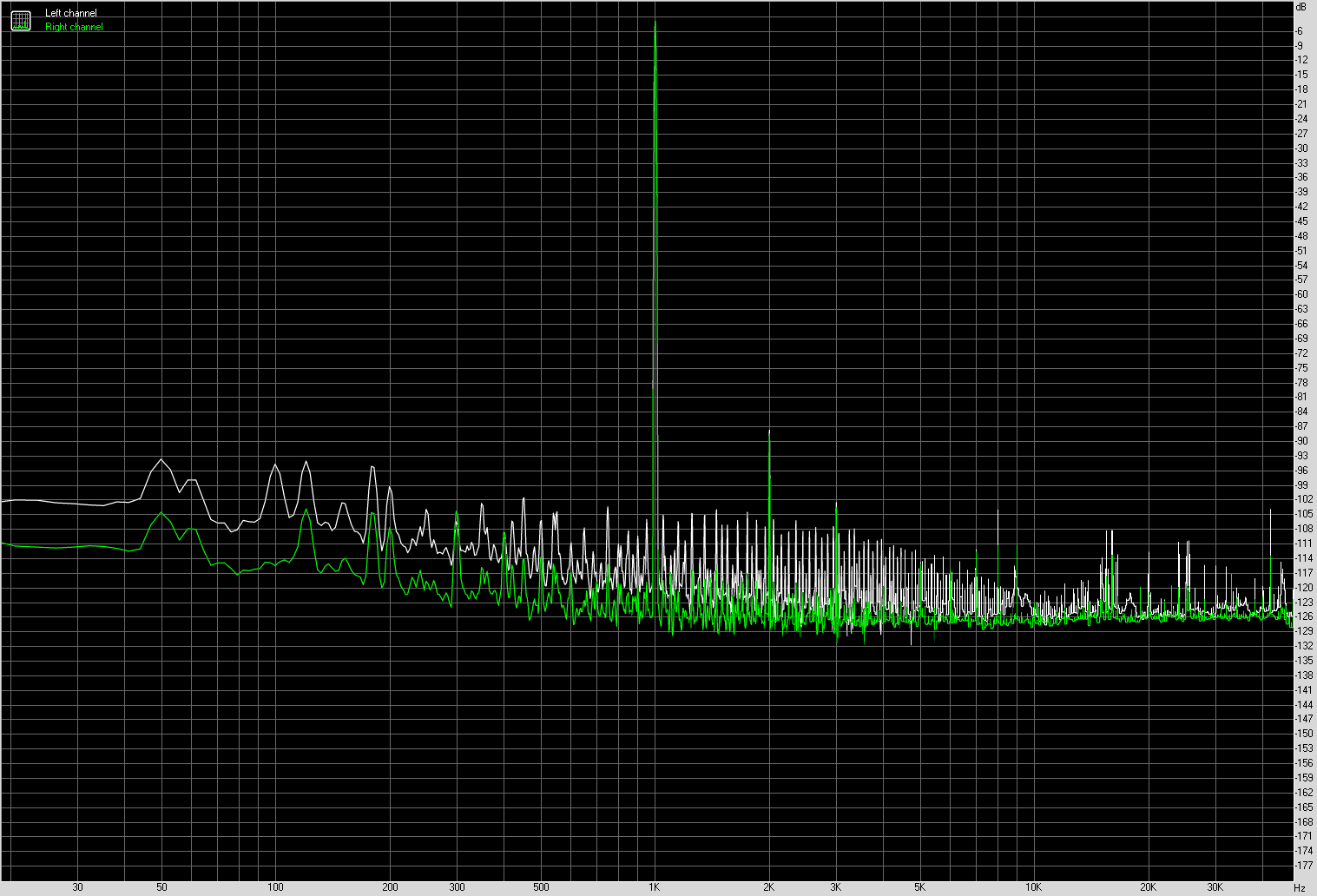Click the 200 frequency axis label

tap(390, 887)
